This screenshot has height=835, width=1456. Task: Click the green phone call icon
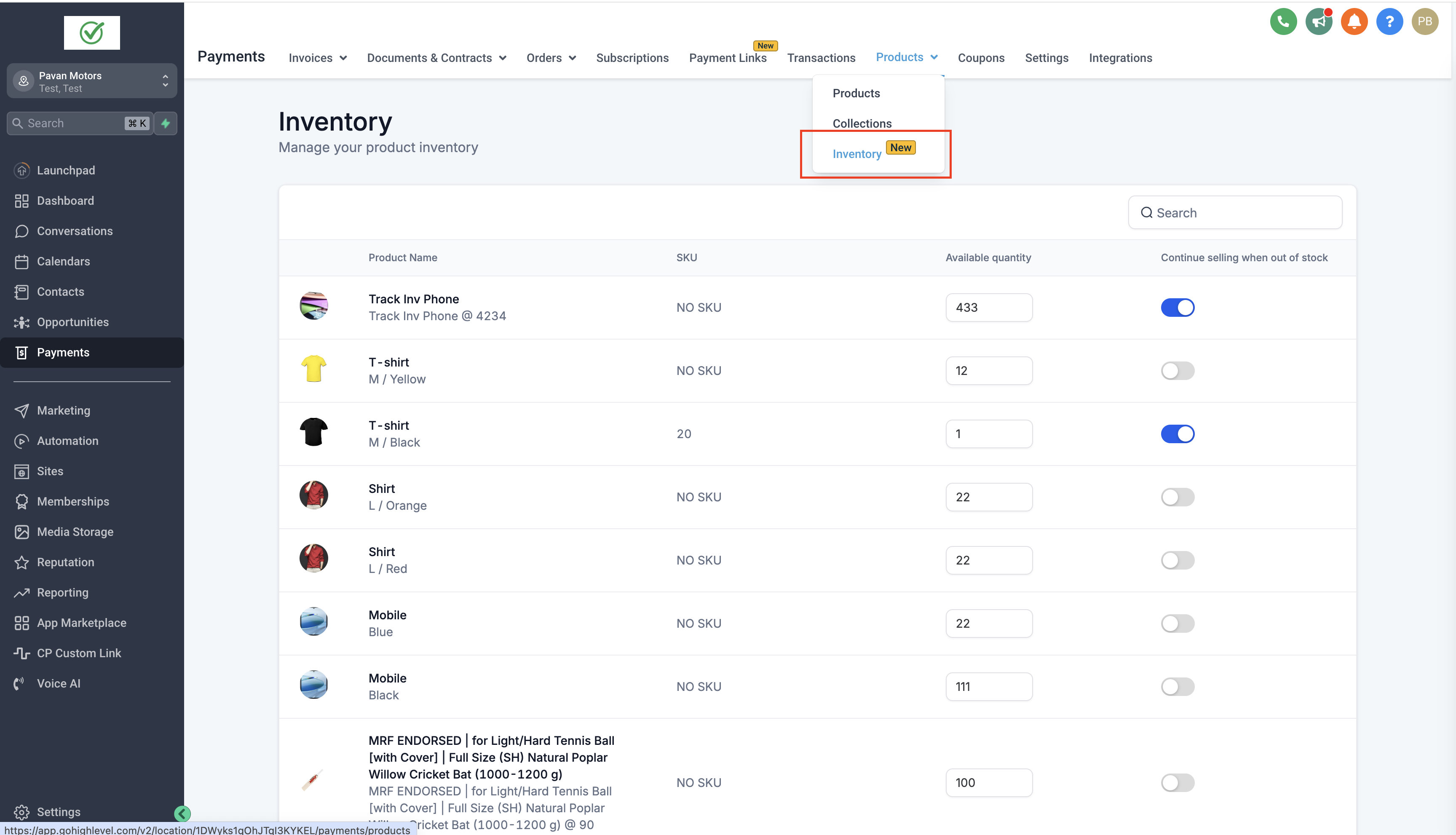click(x=1283, y=22)
